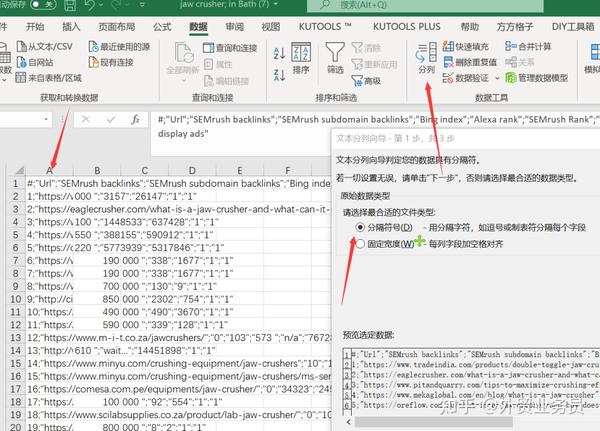Open the 视图 ribbon tab
Viewport: 600px width, 431px height.
click(271, 26)
